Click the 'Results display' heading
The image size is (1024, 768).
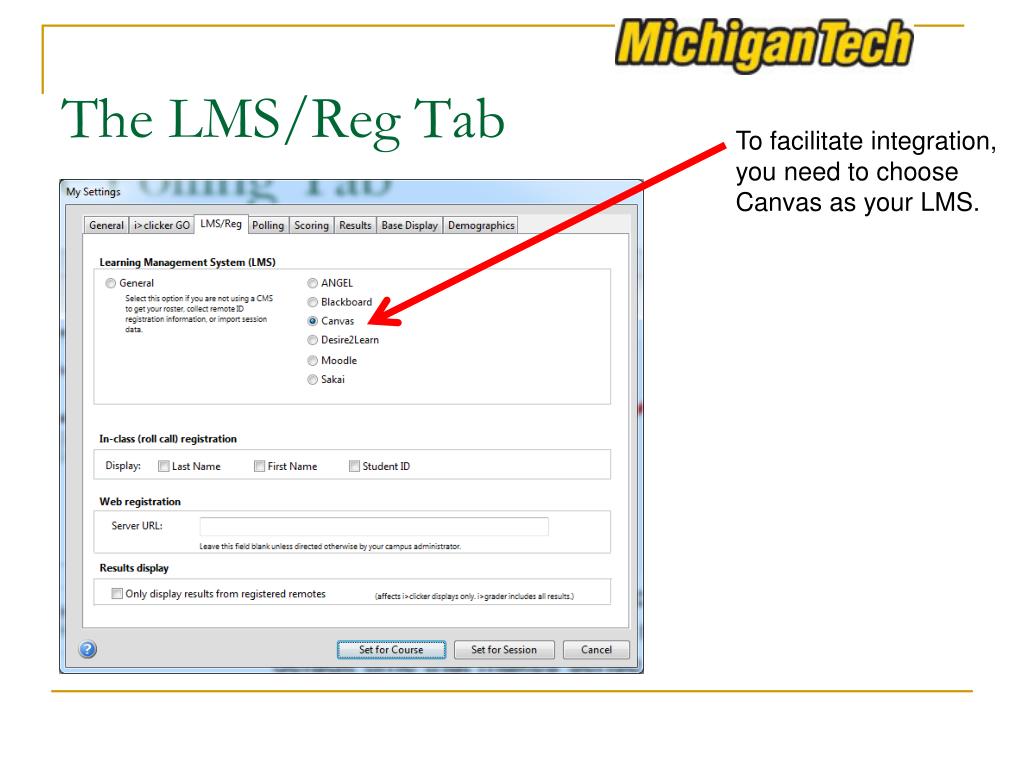point(134,568)
